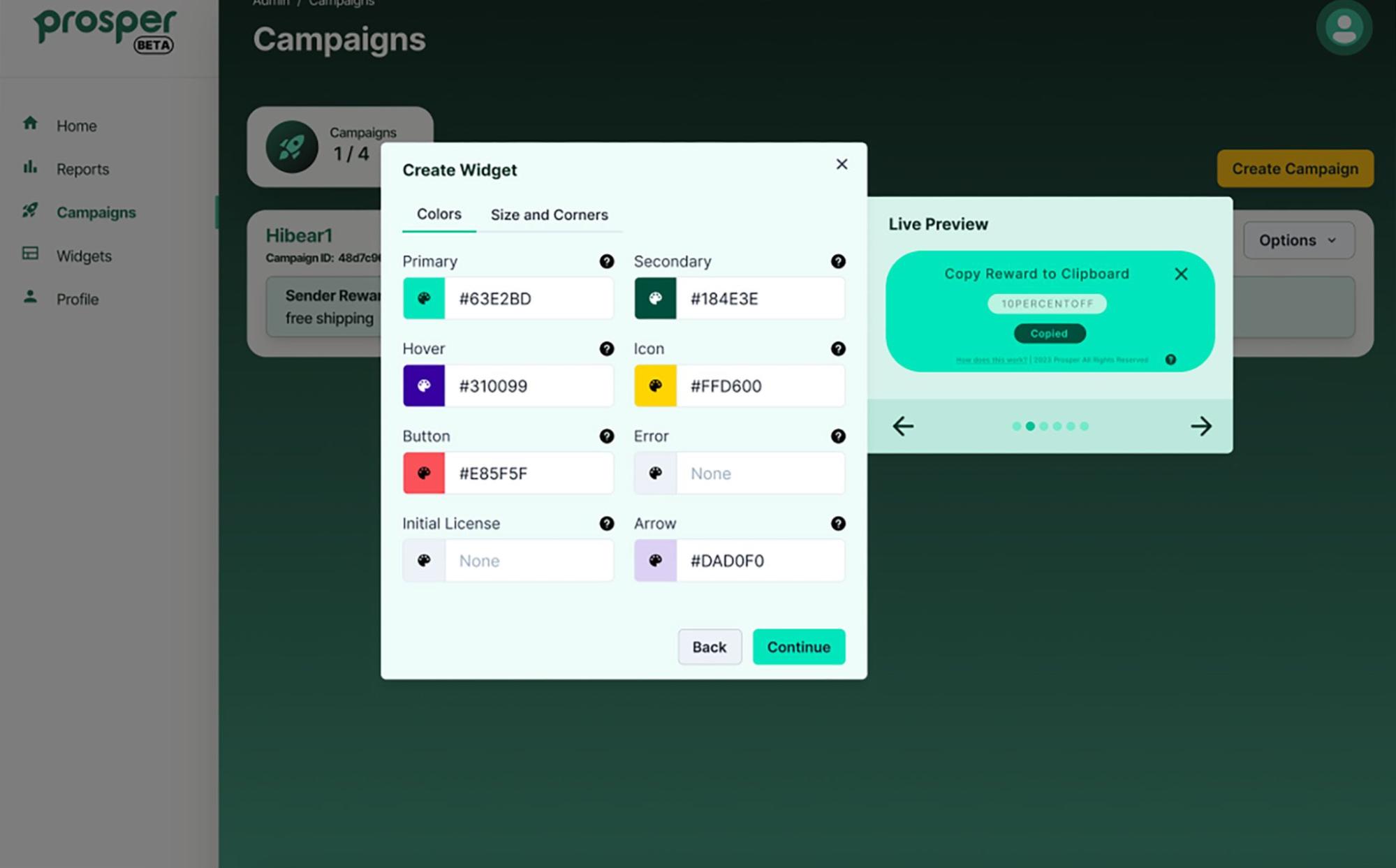Click the back navigation arrow

click(902, 425)
